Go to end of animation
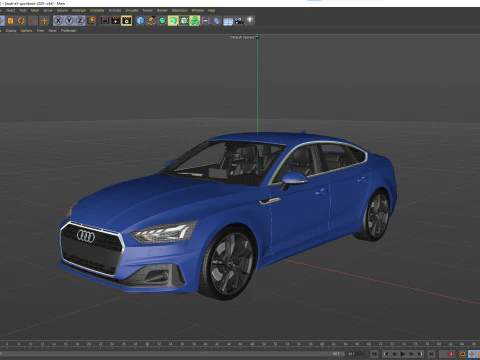 431,354
